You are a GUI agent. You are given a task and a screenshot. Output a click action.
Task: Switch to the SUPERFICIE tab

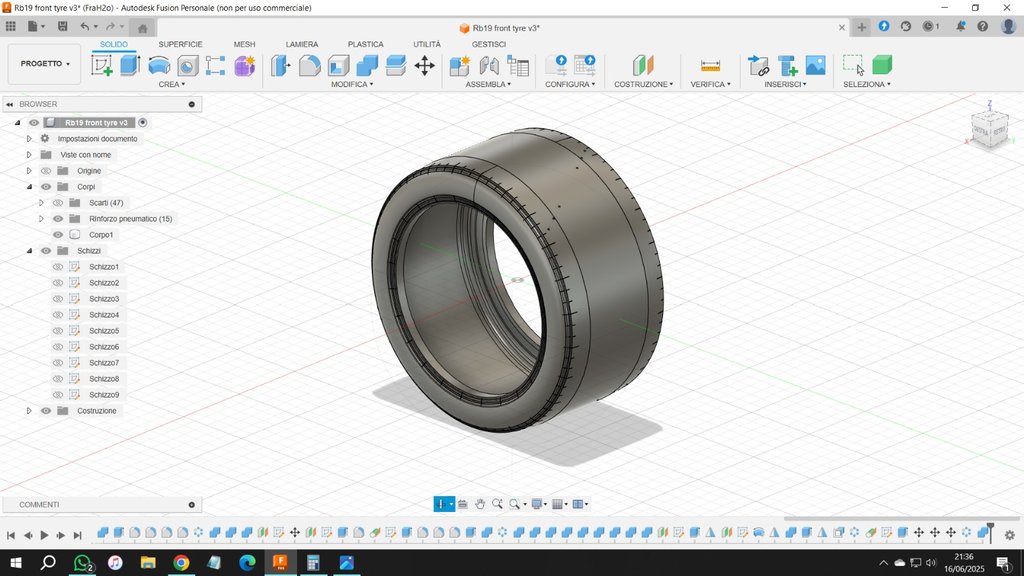[180, 44]
